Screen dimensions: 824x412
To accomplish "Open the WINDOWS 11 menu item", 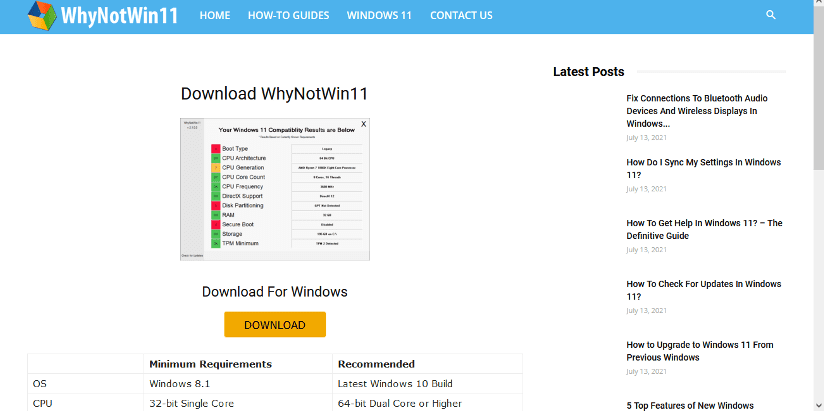I will pyautogui.click(x=379, y=16).
